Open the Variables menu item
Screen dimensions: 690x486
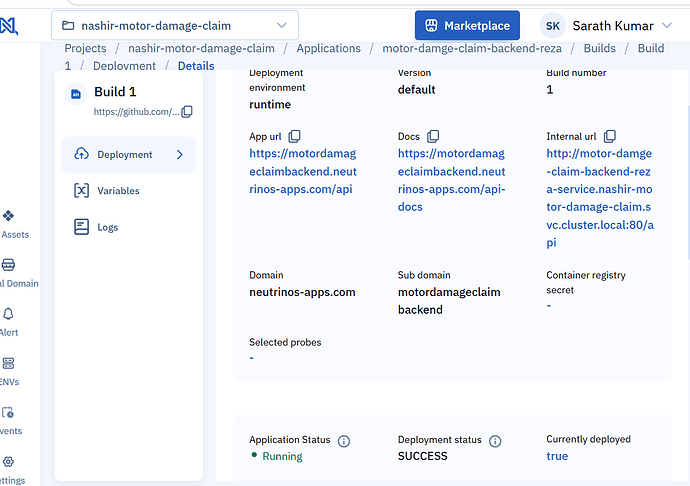[128, 191]
